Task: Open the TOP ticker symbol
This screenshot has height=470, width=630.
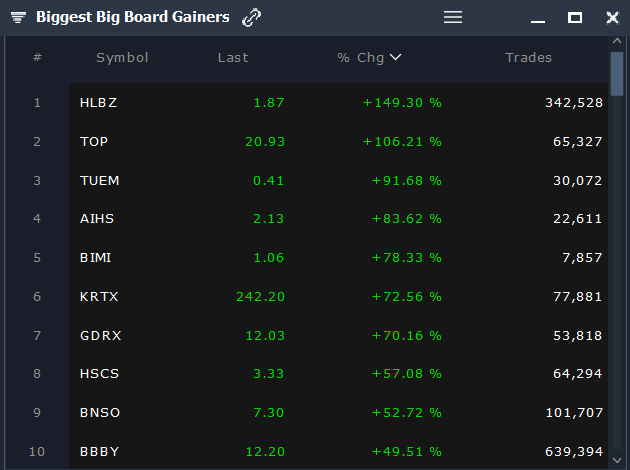Action: pyautogui.click(x=94, y=141)
